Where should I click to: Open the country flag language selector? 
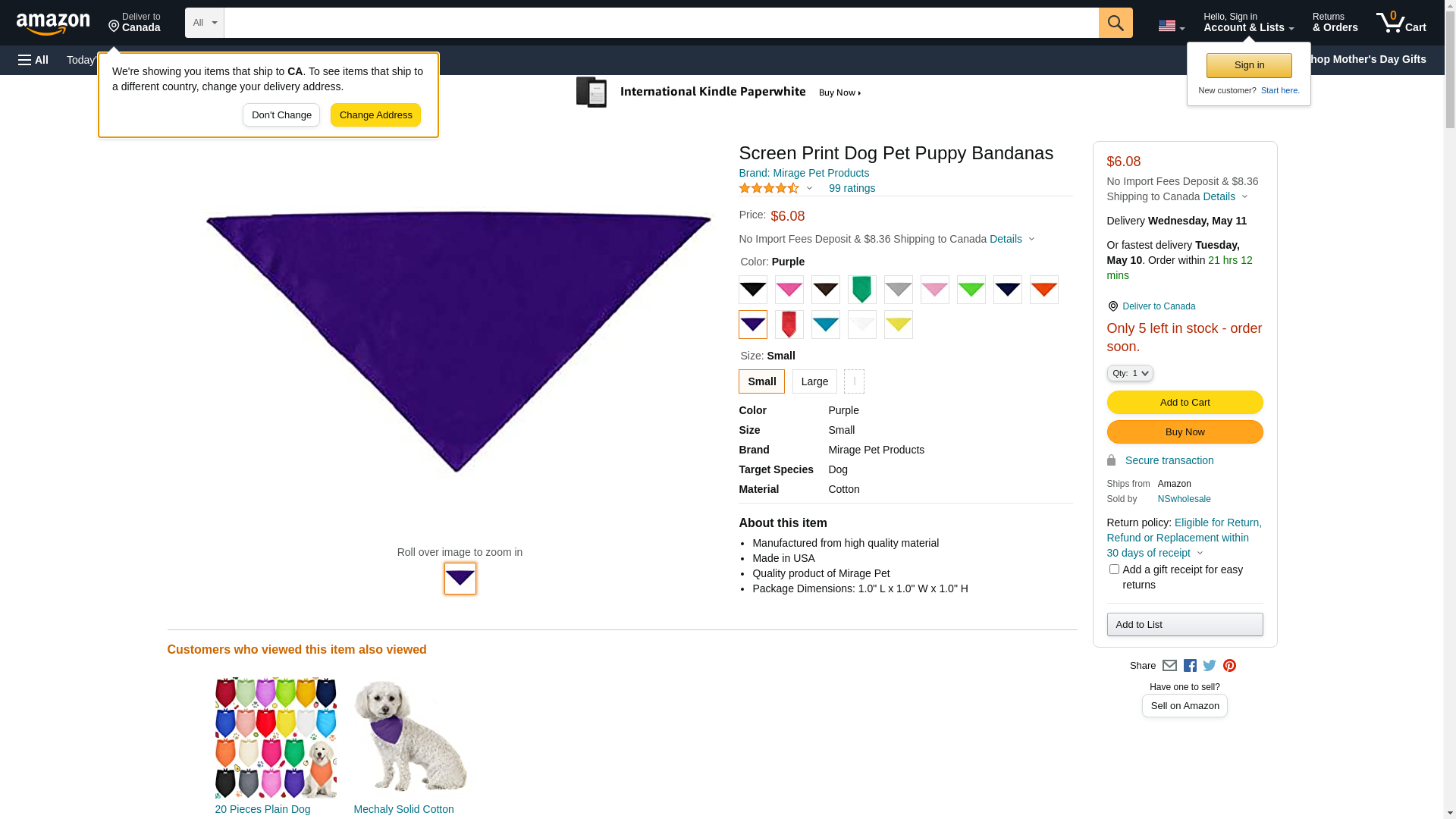coord(1171,26)
